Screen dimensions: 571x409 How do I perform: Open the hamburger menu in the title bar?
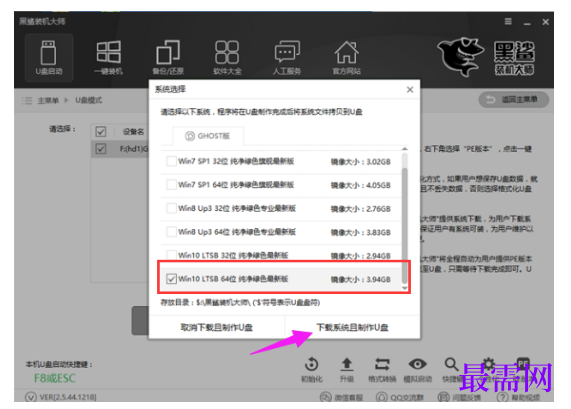508,22
